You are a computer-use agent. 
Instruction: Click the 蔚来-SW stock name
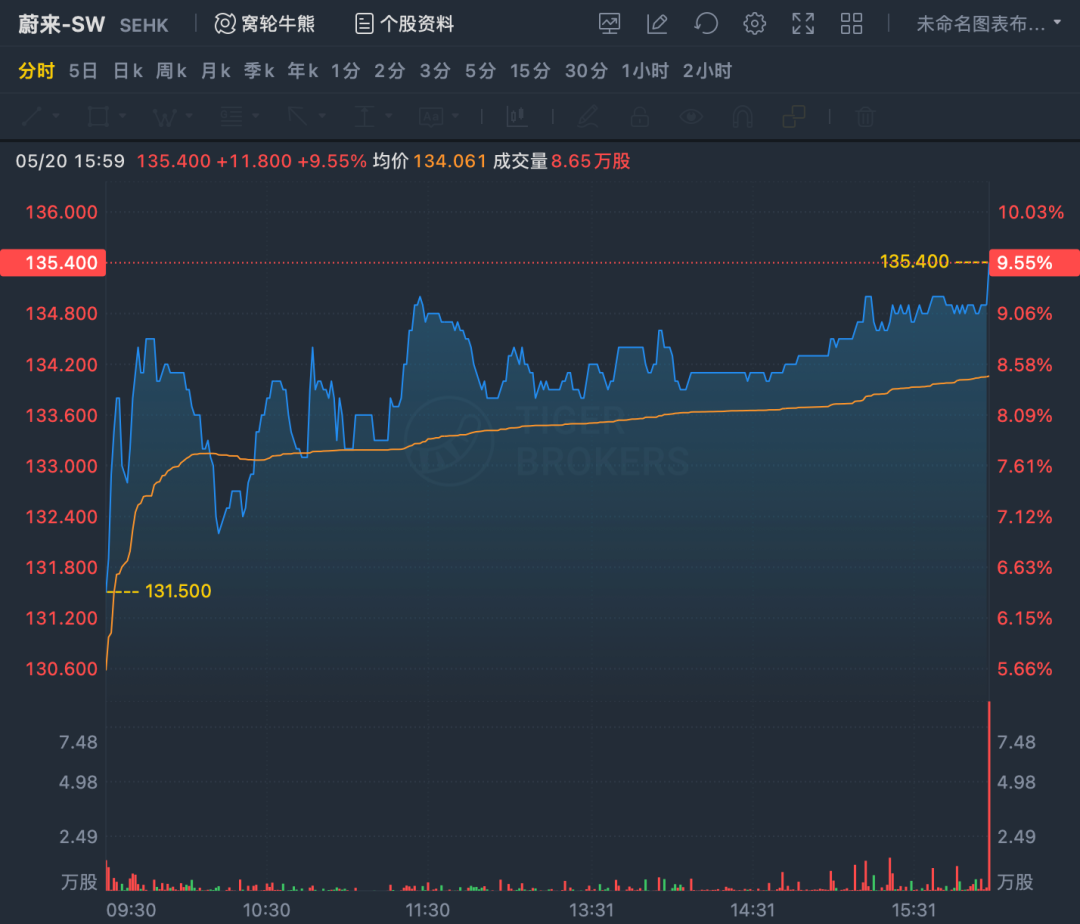(61, 24)
